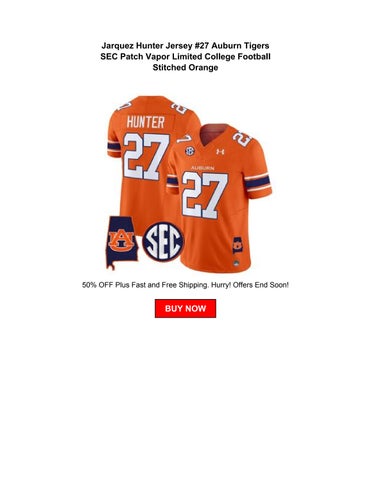Click the navy stripe on right sleeve

pyautogui.click(x=257, y=182)
